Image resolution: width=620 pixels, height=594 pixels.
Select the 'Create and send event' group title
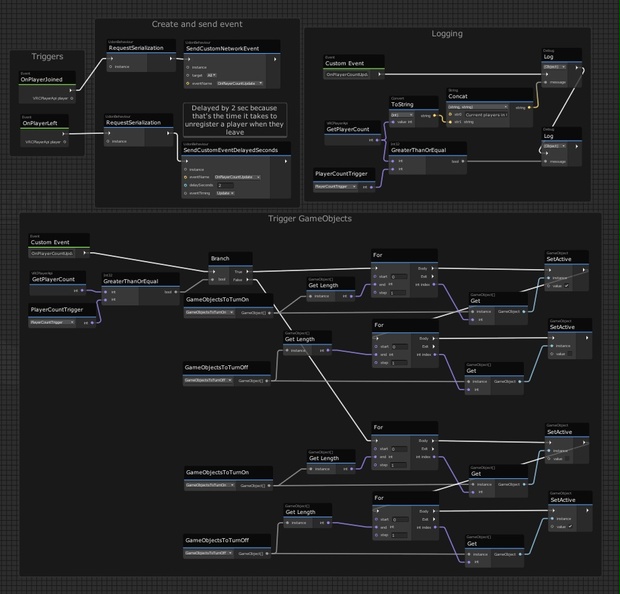[197, 24]
